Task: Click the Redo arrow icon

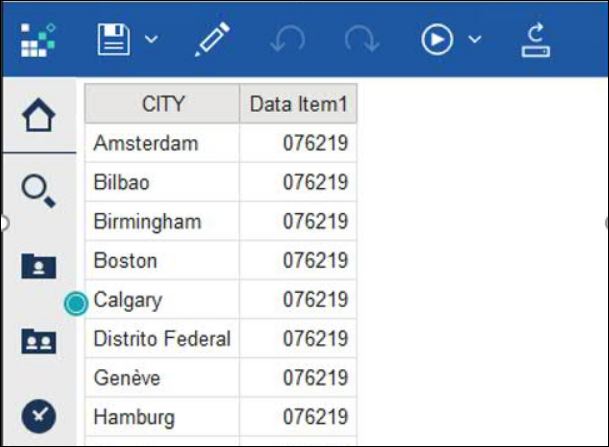Action: coord(362,39)
